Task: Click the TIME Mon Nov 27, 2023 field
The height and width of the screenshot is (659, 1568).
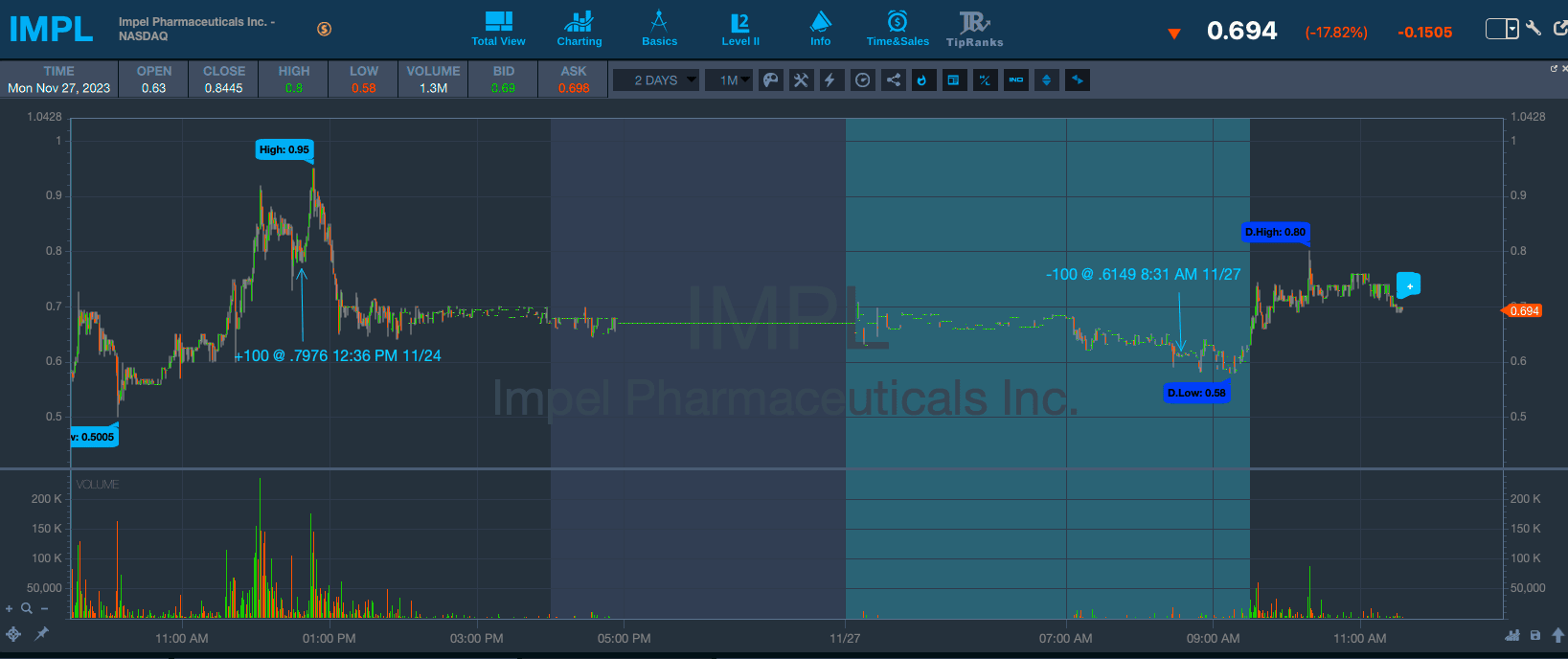Action: coord(58,80)
